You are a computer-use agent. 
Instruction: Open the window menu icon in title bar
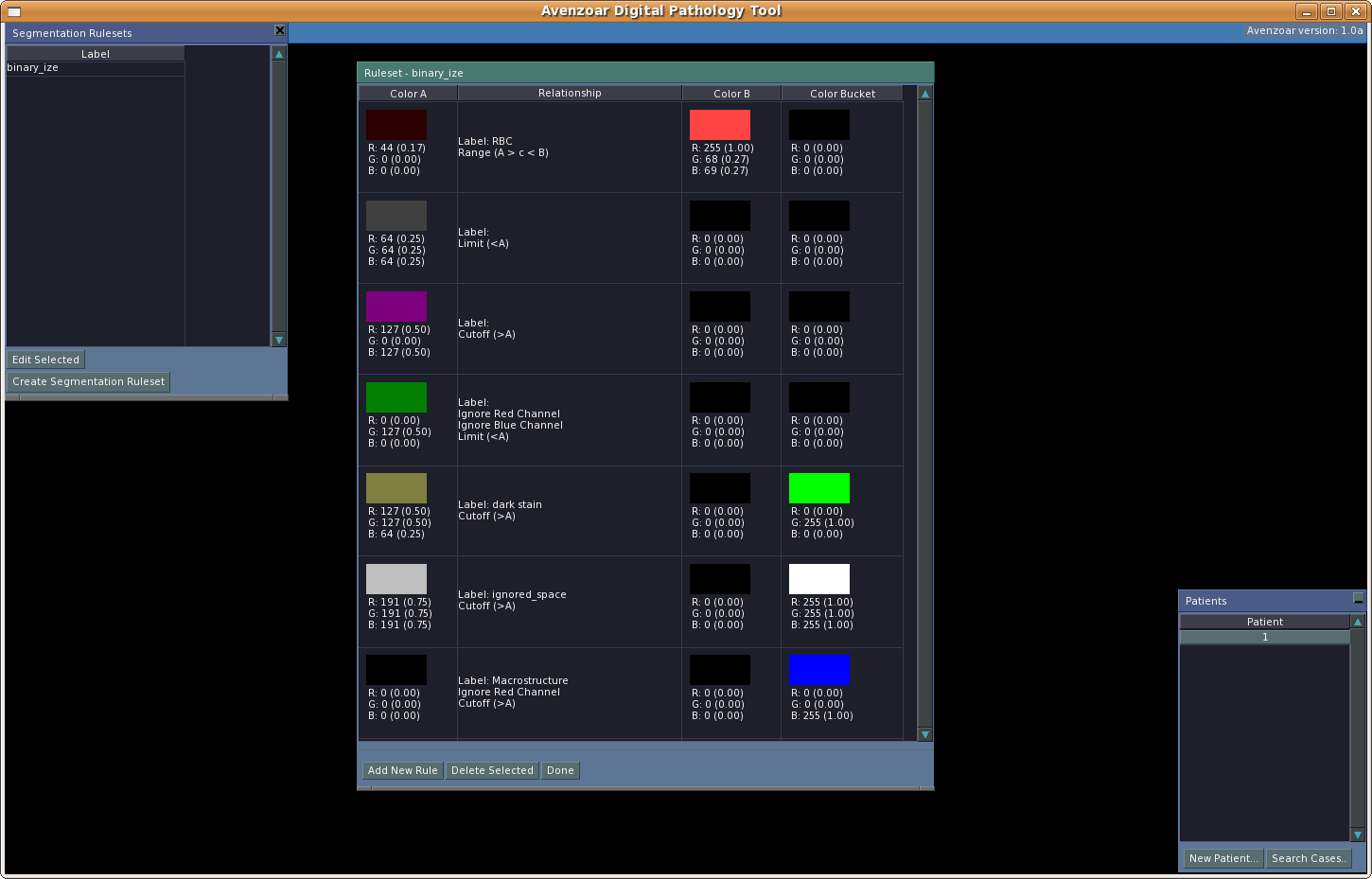coord(14,11)
